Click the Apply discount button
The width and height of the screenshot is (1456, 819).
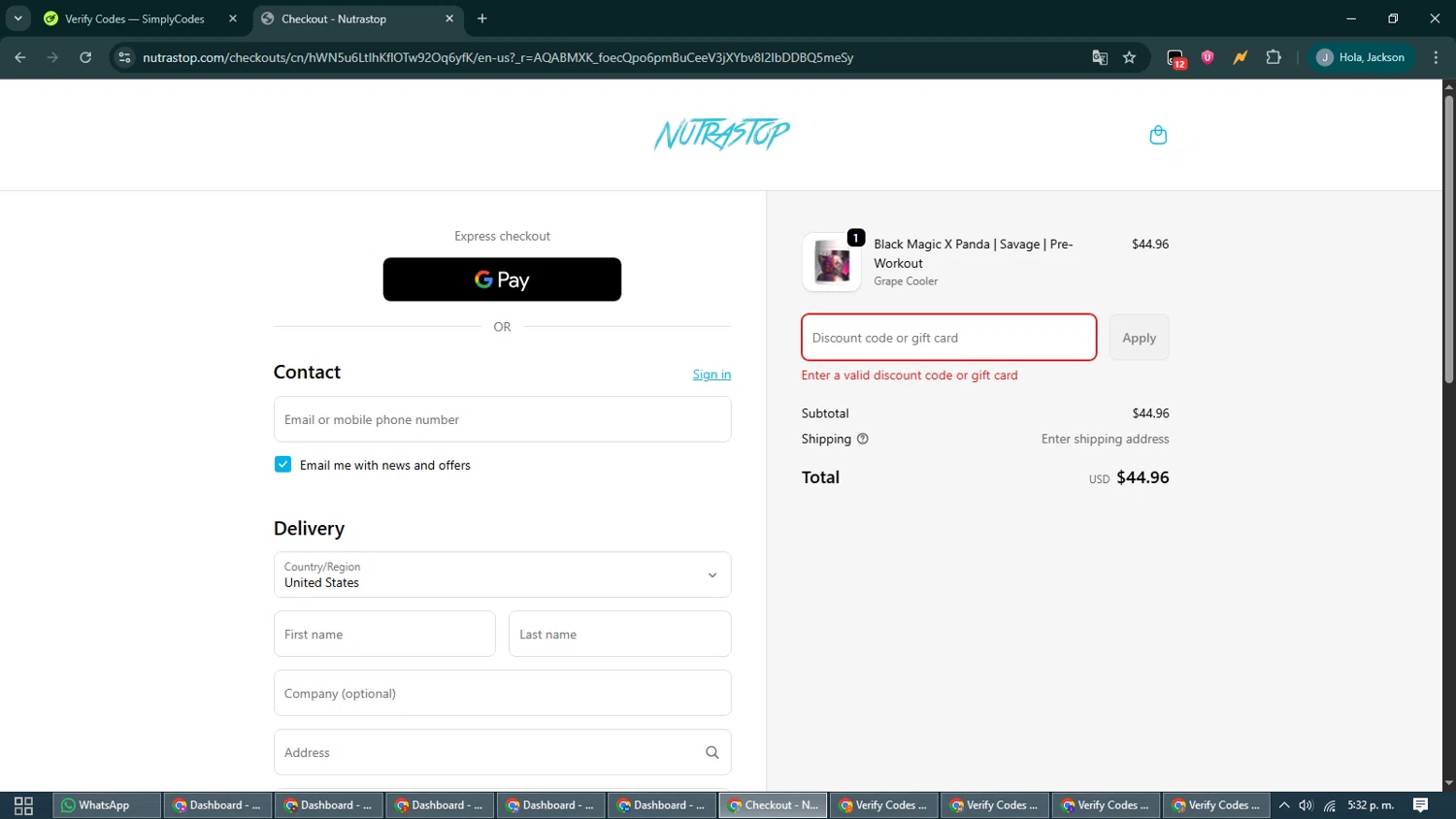pyautogui.click(x=1139, y=338)
